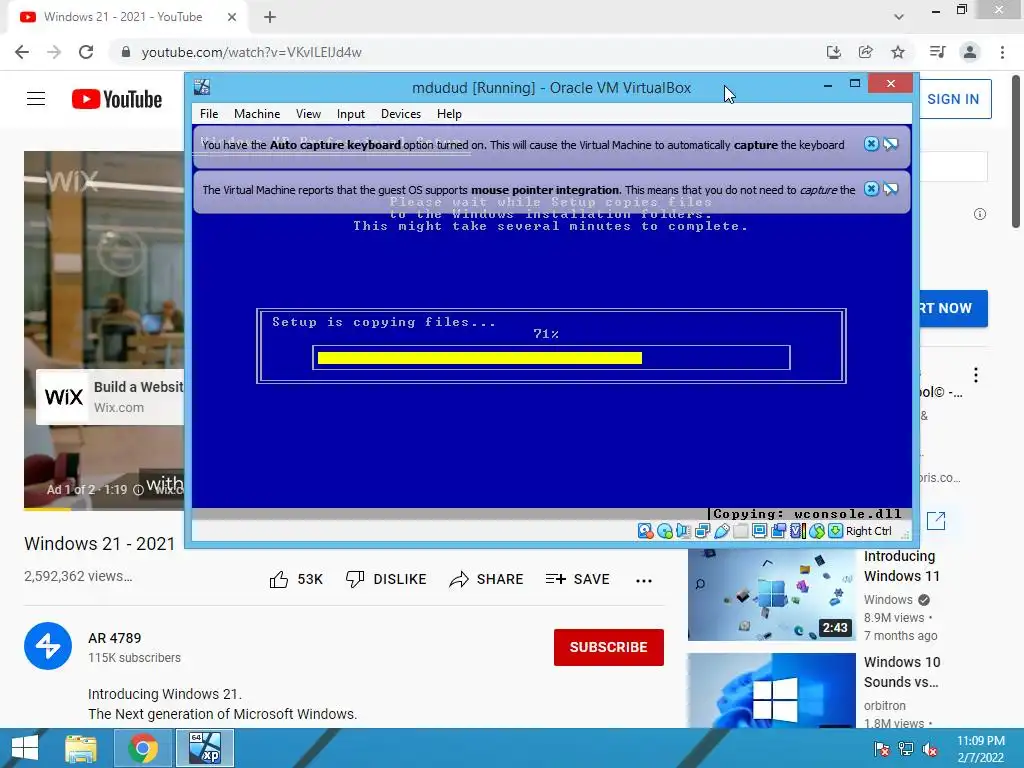
Task: Click the mouse integration icon in VirtualBox status bar
Action: point(816,531)
